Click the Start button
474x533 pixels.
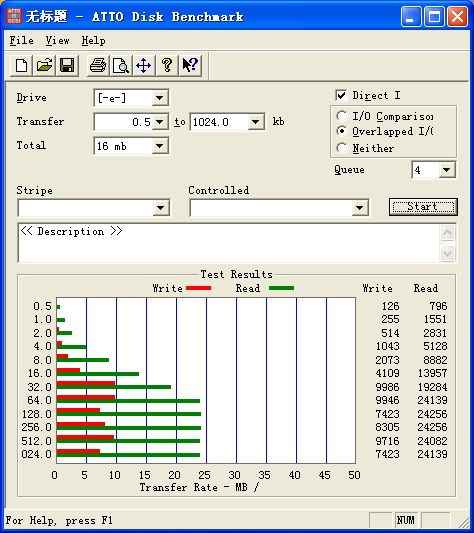coord(423,207)
